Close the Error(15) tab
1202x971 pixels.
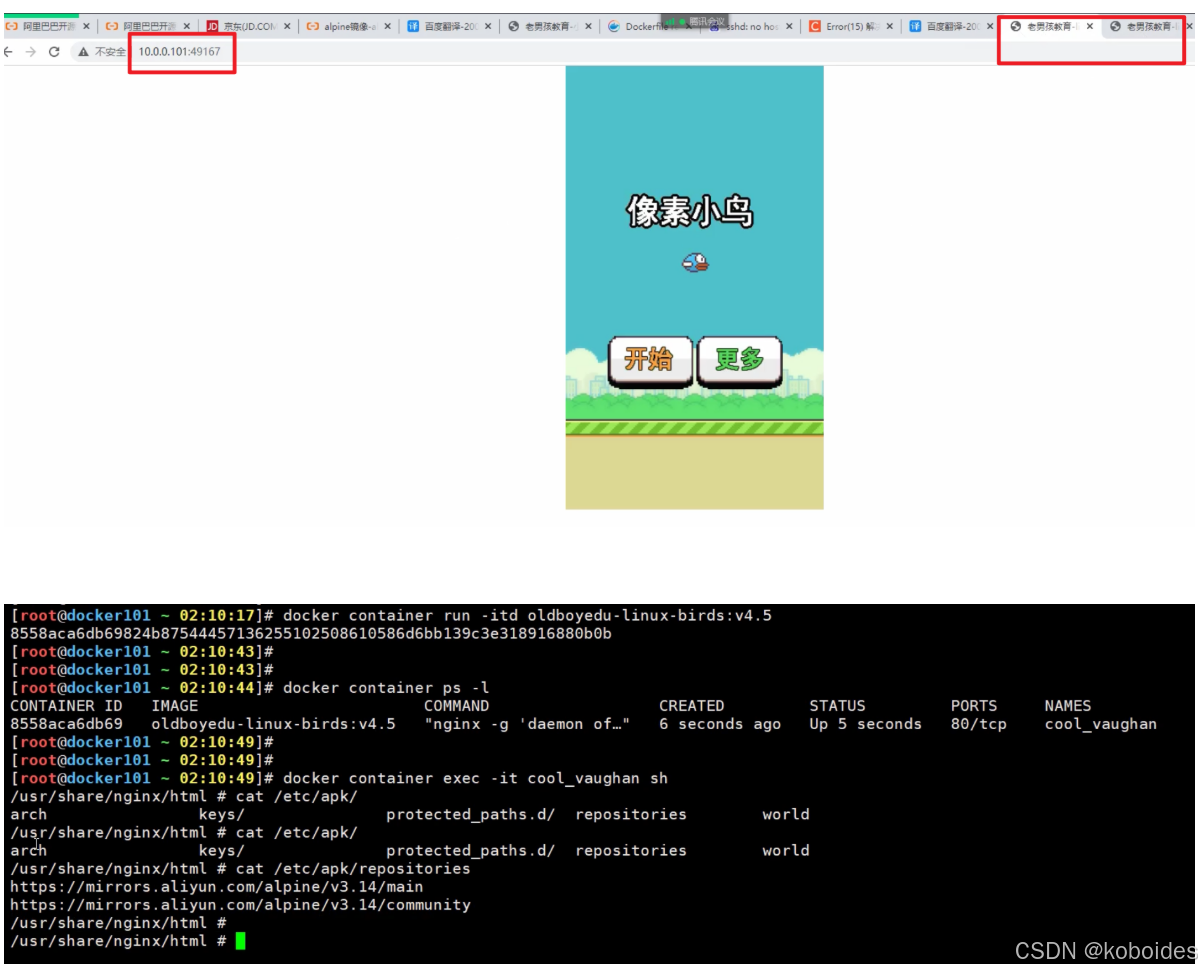coord(889,26)
